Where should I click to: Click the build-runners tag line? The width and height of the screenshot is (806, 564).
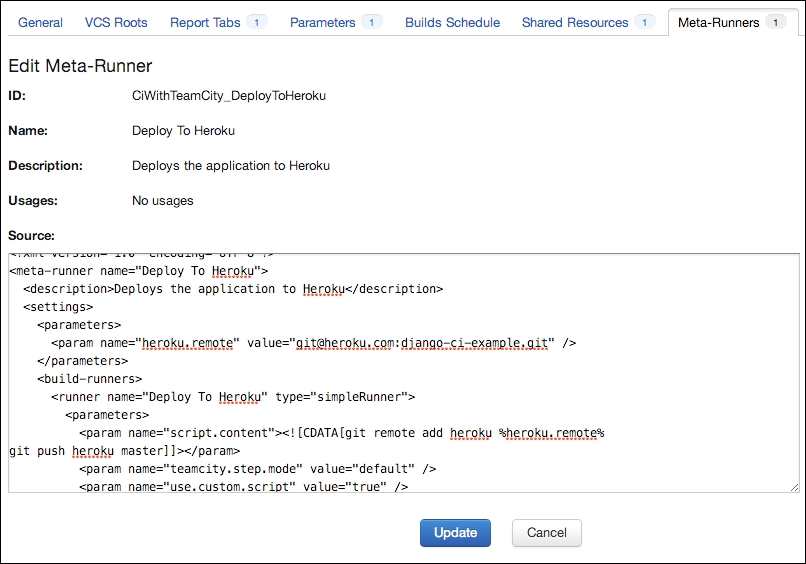point(89,379)
